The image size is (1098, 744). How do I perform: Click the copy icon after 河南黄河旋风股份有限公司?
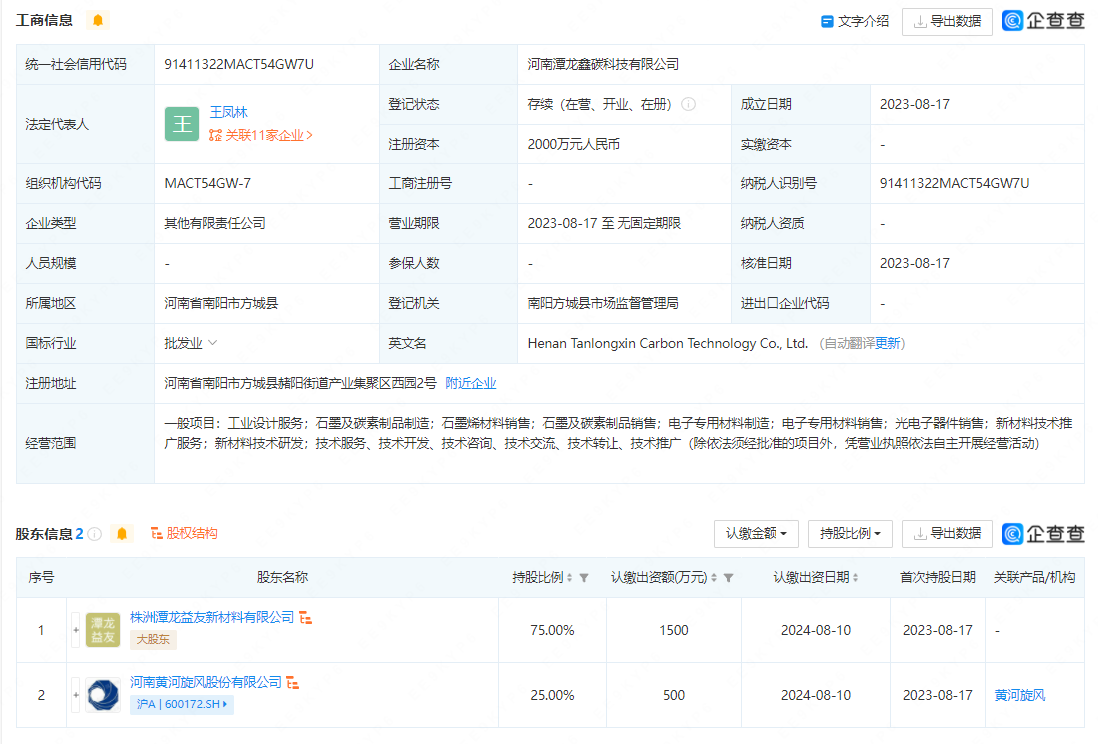point(294,683)
